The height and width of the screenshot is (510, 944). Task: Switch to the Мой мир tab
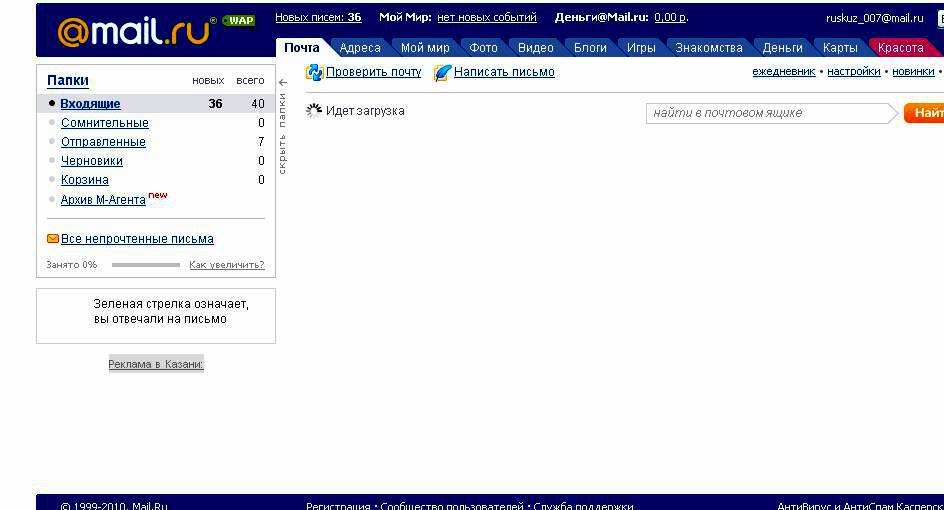coord(425,48)
